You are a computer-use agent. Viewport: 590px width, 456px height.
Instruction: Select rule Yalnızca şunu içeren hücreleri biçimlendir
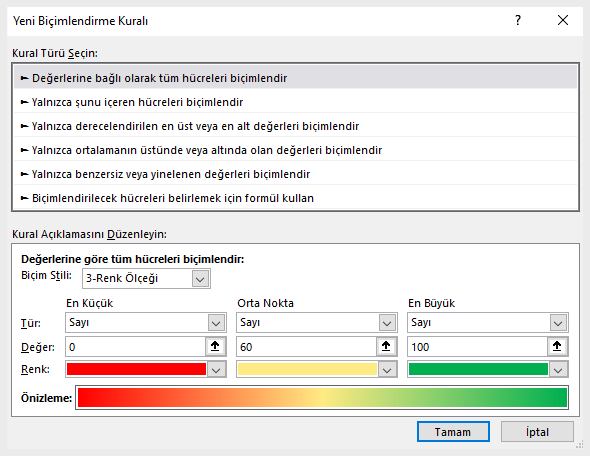(295, 102)
